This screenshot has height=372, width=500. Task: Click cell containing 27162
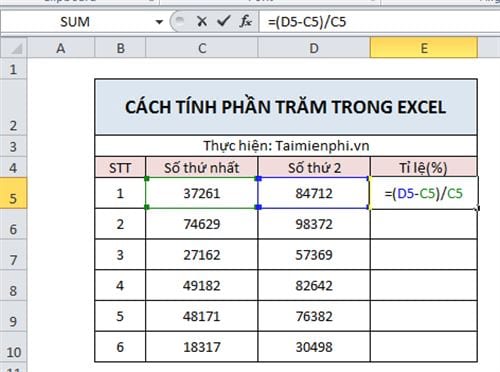(x=202, y=254)
